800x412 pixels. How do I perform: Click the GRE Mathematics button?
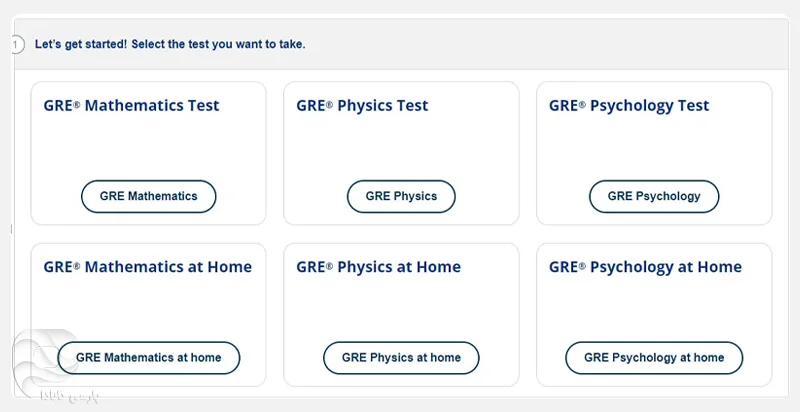point(148,196)
